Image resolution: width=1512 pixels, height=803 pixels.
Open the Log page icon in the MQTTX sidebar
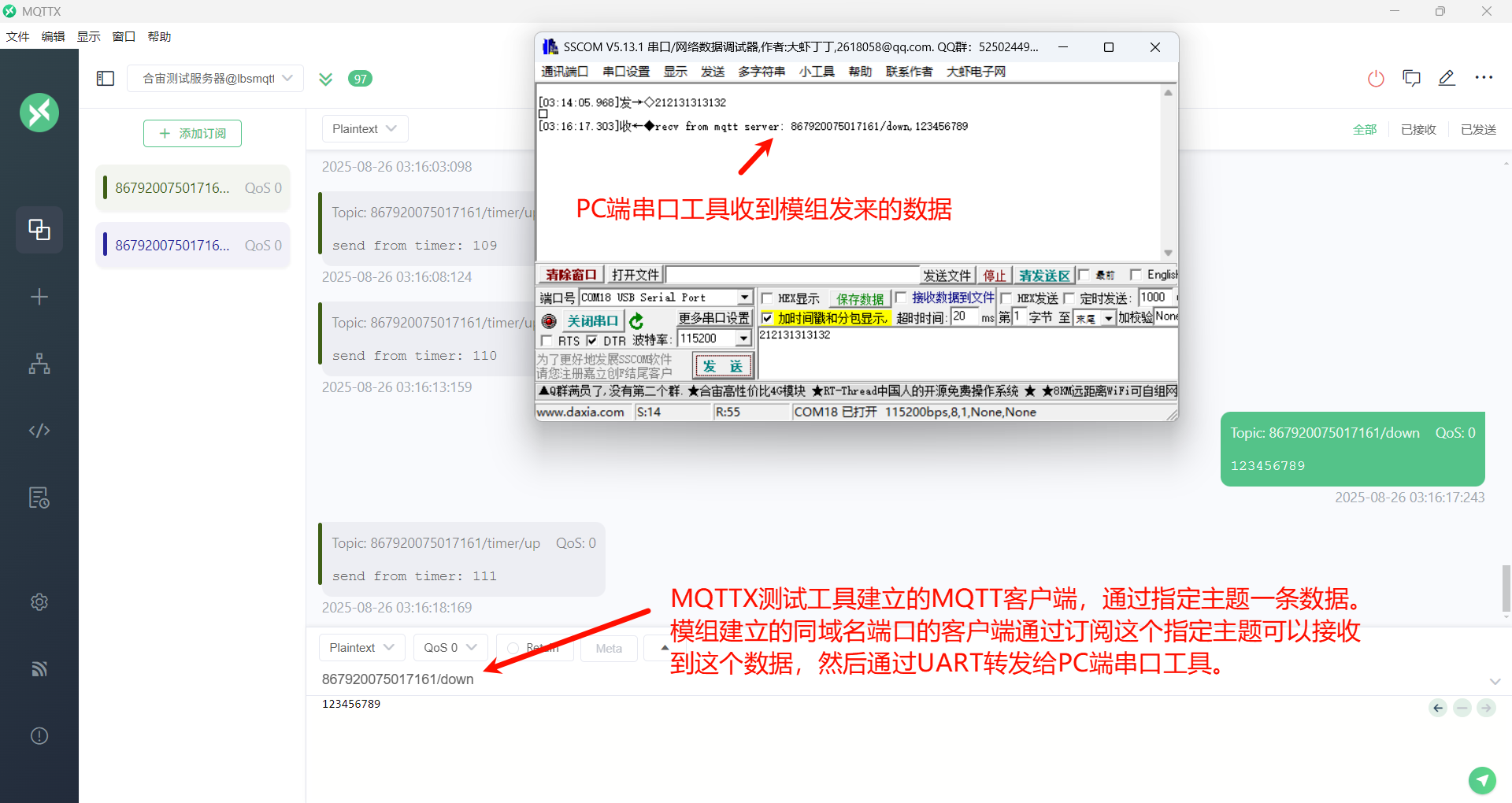click(39, 498)
